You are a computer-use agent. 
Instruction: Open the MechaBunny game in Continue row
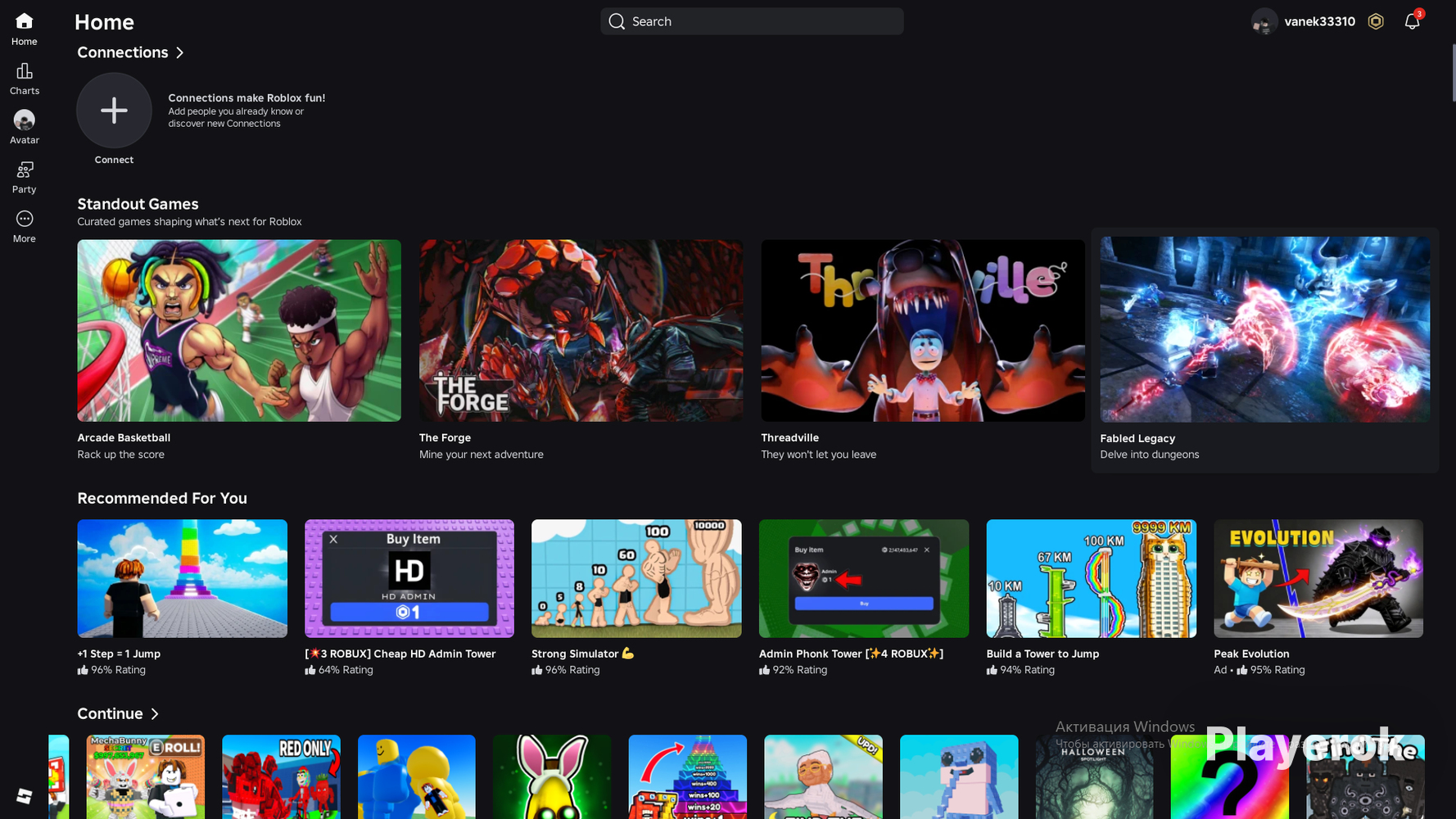[x=145, y=776]
